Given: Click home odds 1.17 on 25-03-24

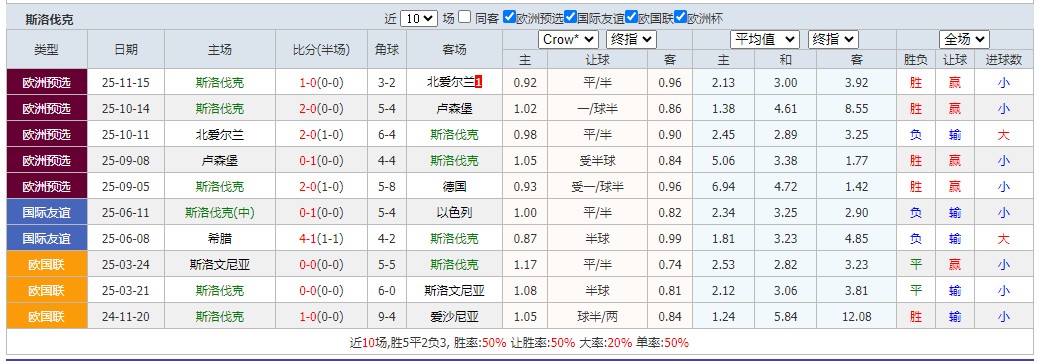Looking at the screenshot, I should 525,264.
